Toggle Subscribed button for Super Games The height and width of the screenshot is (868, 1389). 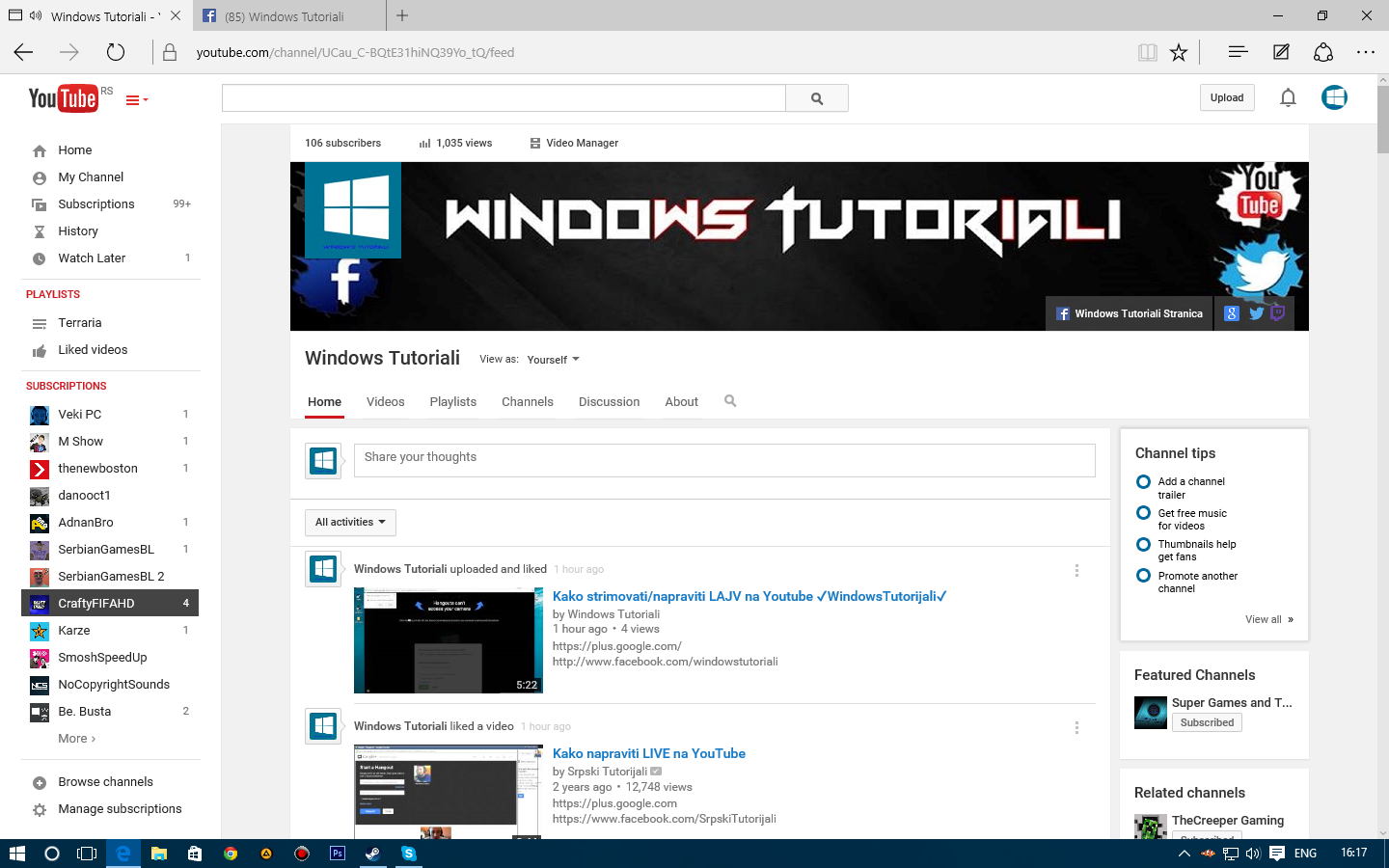click(1207, 722)
